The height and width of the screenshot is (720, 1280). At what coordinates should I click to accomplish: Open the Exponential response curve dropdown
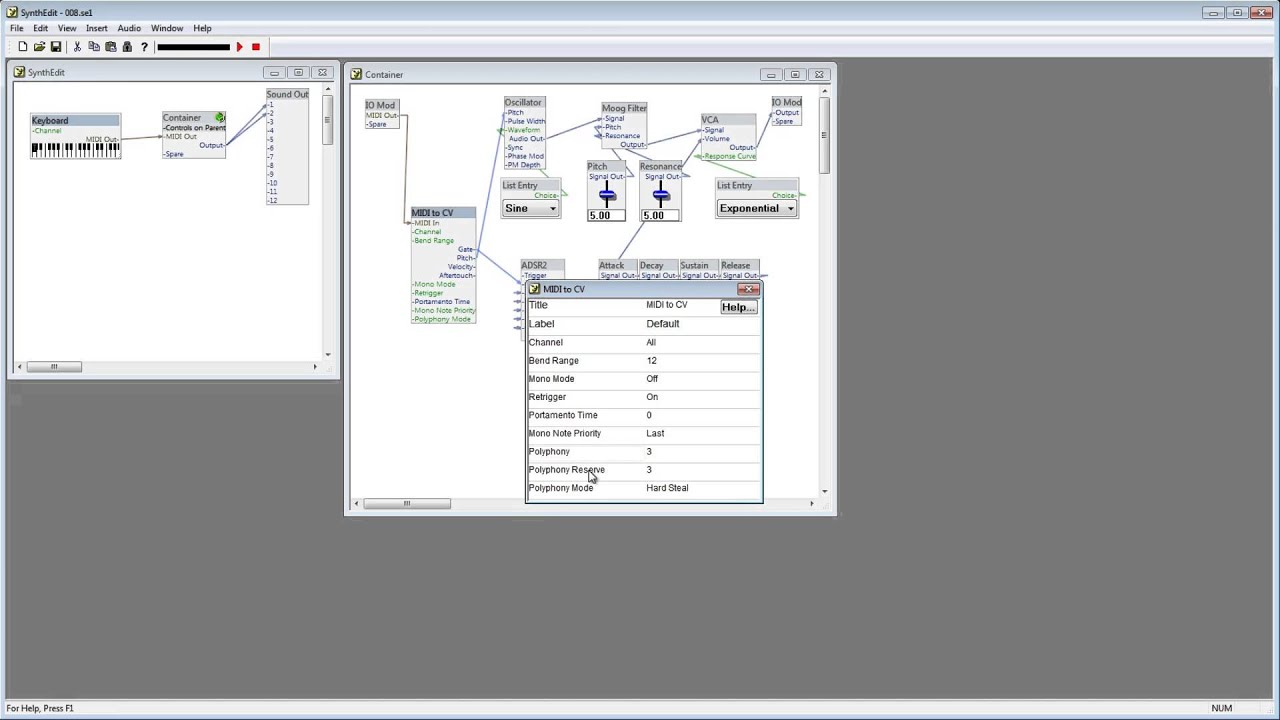pos(757,208)
